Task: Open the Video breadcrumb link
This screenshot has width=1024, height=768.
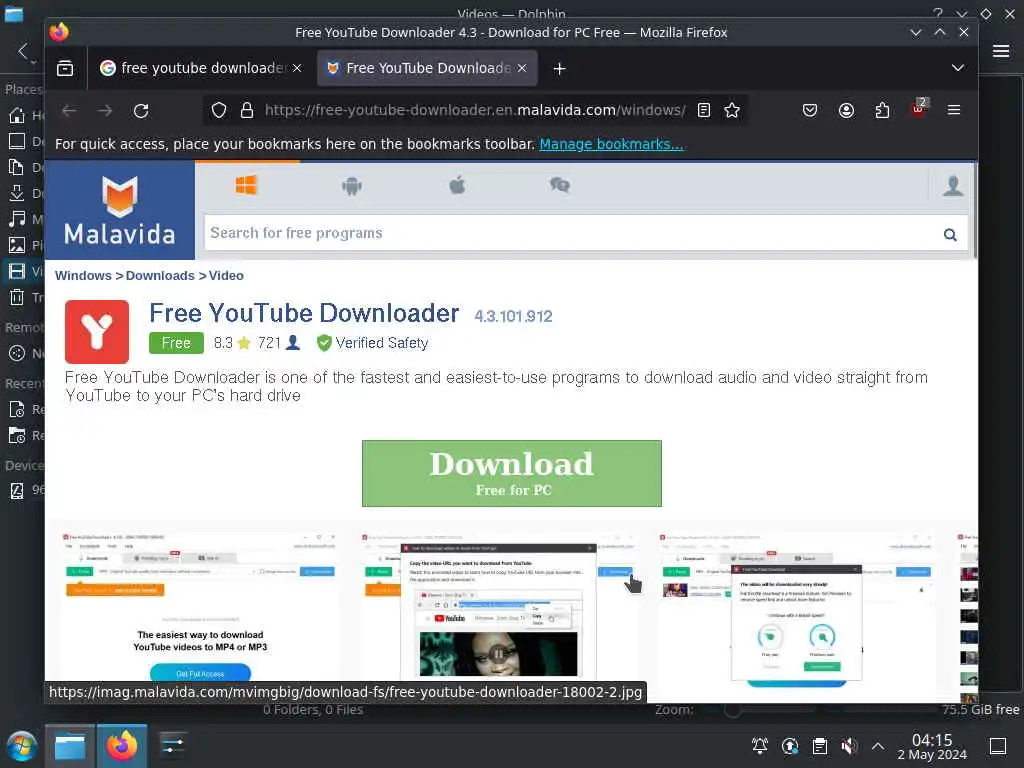Action: coord(226,276)
